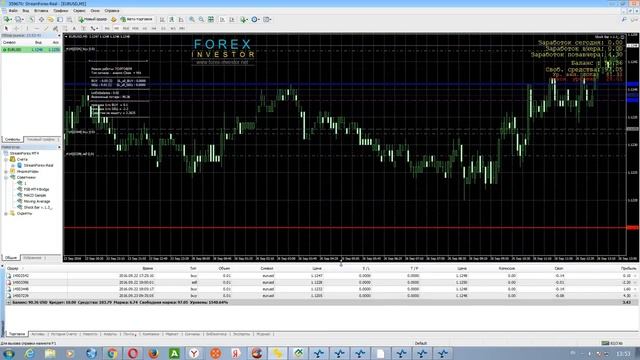Toggle the Auto Scroll chart icon
The width and height of the screenshot is (640, 360).
point(222,19)
